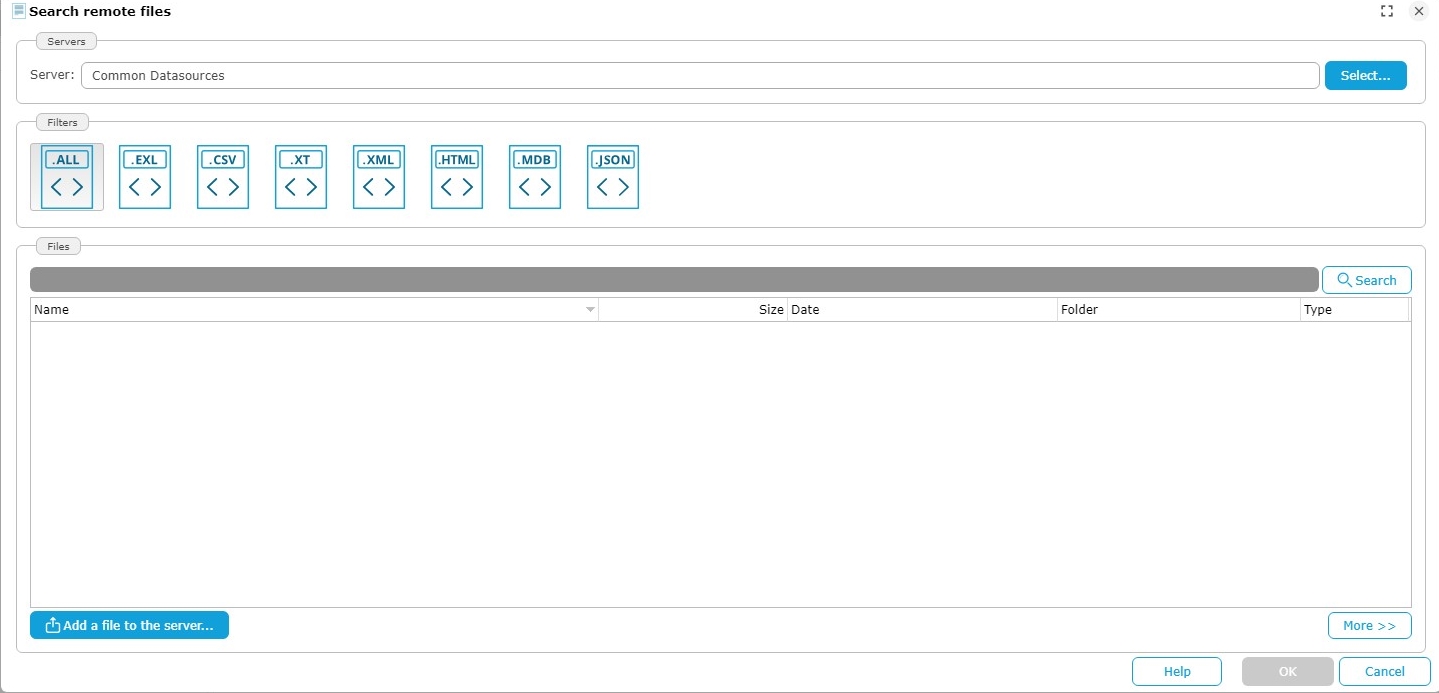Select the .HTML filter icon

pos(457,177)
